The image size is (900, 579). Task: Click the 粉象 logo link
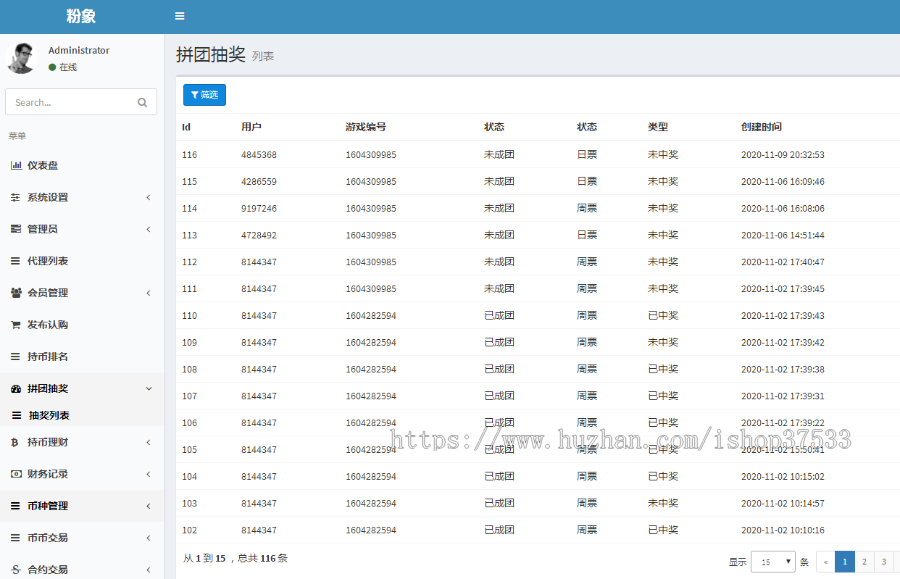(81, 16)
